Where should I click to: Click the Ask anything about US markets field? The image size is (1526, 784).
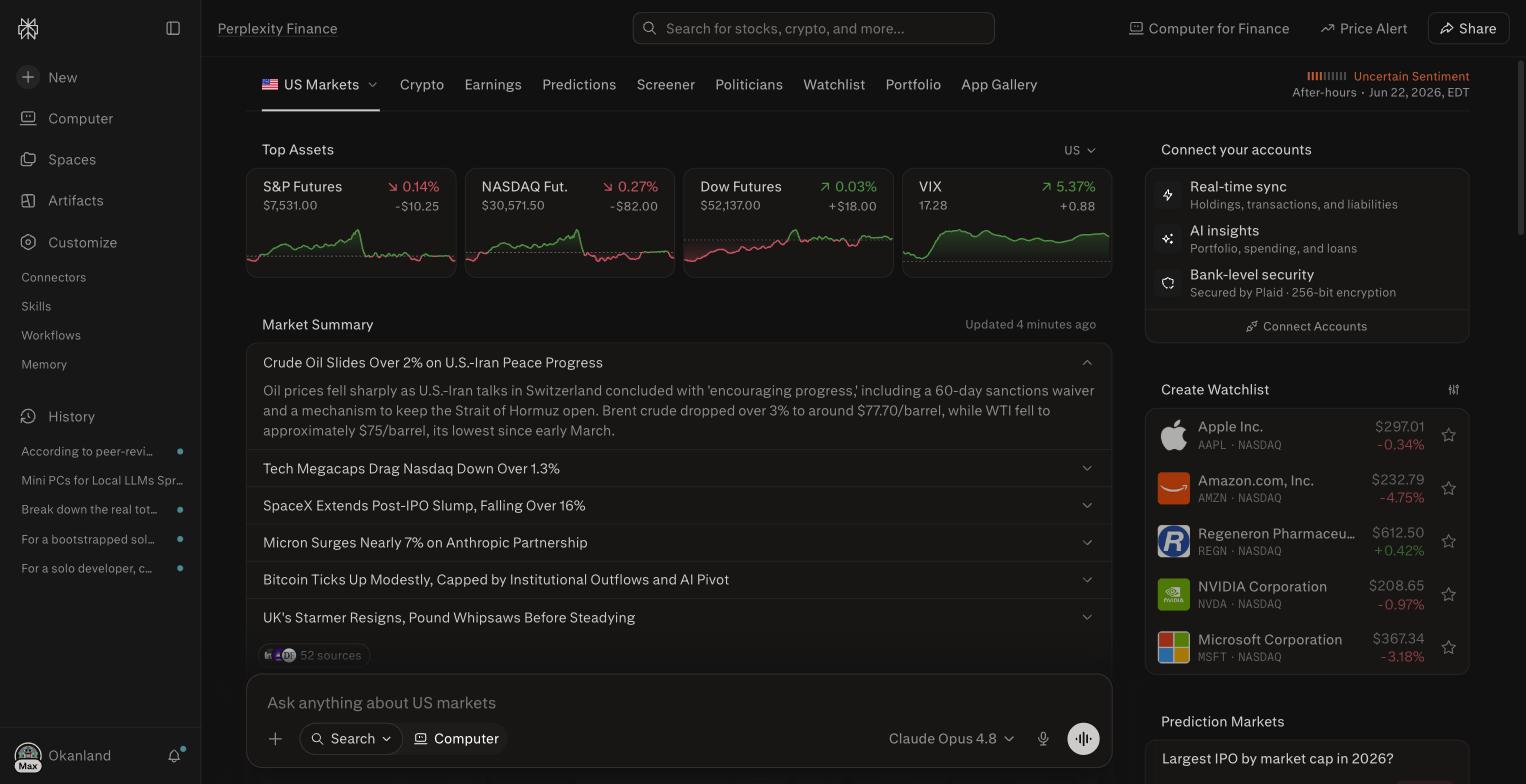pos(679,703)
